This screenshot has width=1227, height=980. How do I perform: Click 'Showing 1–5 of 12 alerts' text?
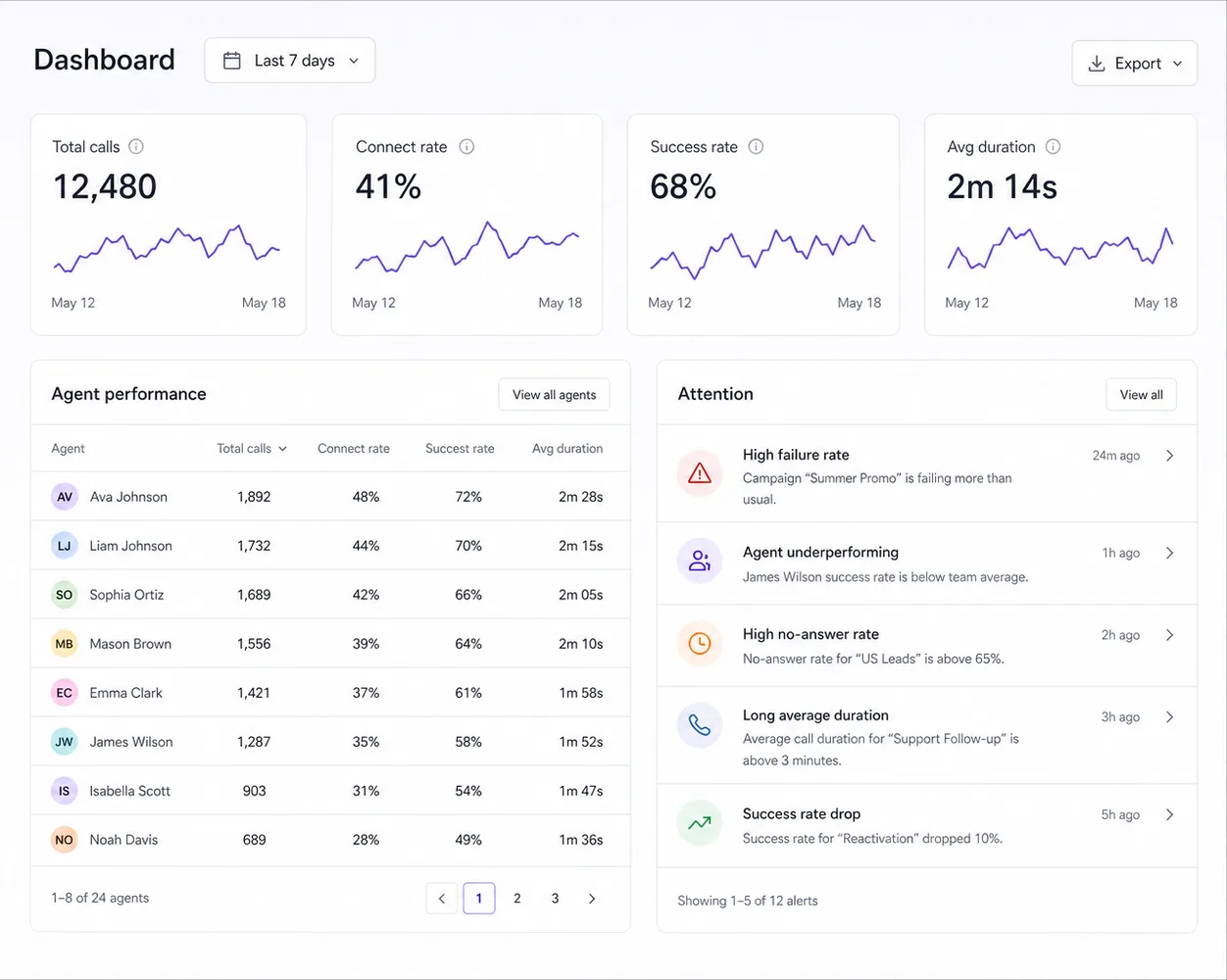pyautogui.click(x=748, y=901)
